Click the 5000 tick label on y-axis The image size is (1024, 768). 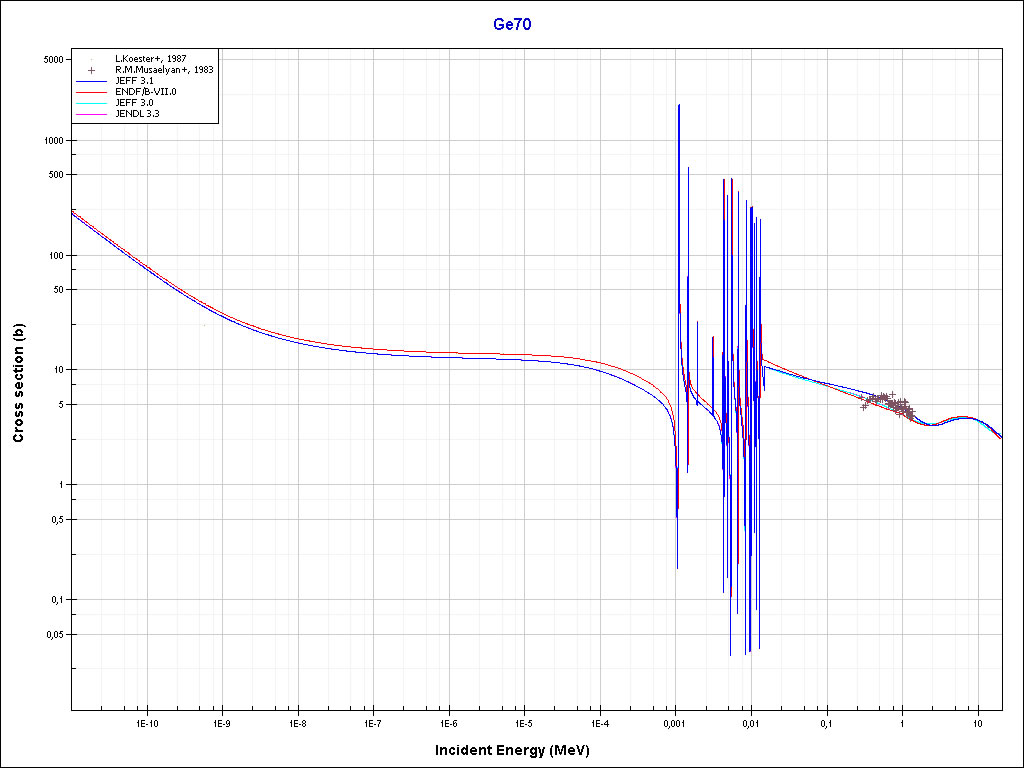51,60
